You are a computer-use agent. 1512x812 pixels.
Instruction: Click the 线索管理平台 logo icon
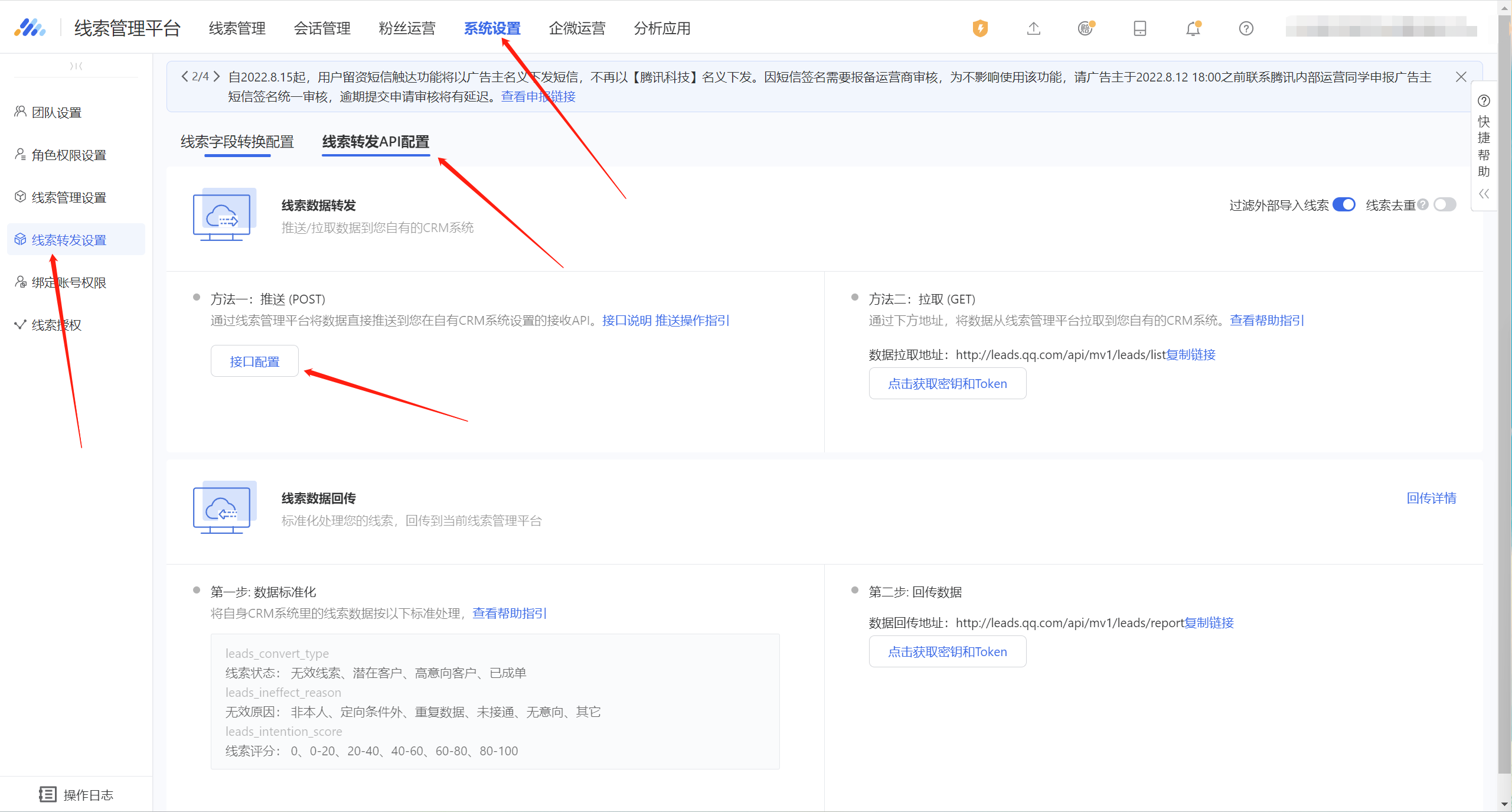(x=30, y=28)
